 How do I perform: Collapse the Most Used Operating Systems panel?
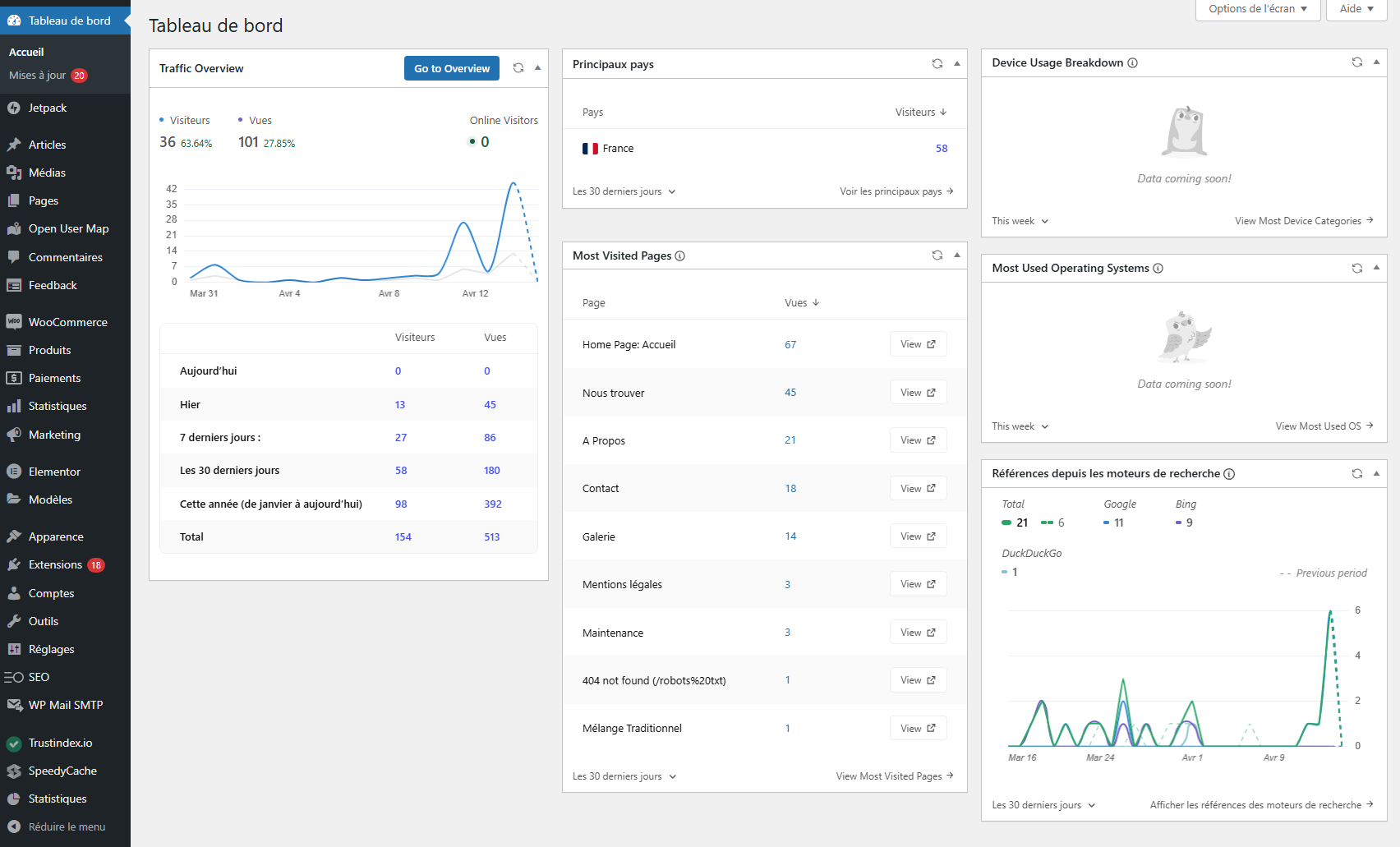click(x=1376, y=268)
